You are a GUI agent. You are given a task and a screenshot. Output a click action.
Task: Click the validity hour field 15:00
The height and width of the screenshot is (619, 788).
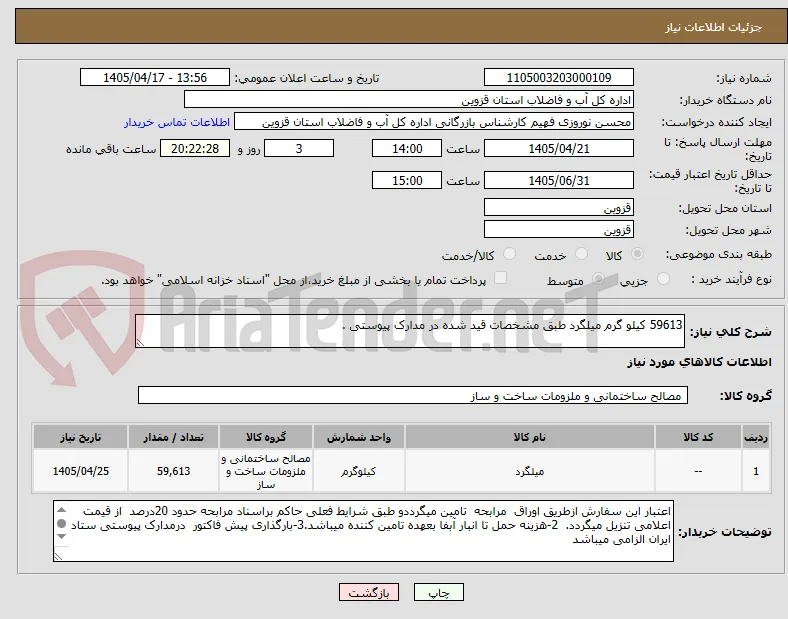coord(407,180)
